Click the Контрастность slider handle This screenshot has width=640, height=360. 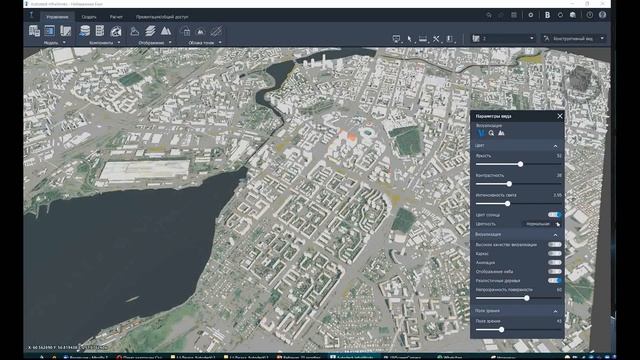tap(509, 184)
